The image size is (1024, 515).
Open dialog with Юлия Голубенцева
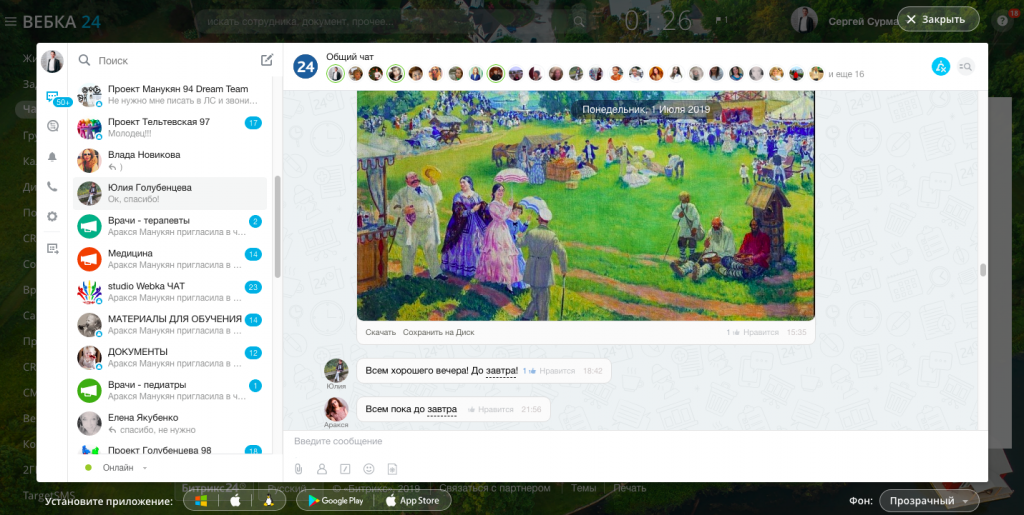(170, 193)
